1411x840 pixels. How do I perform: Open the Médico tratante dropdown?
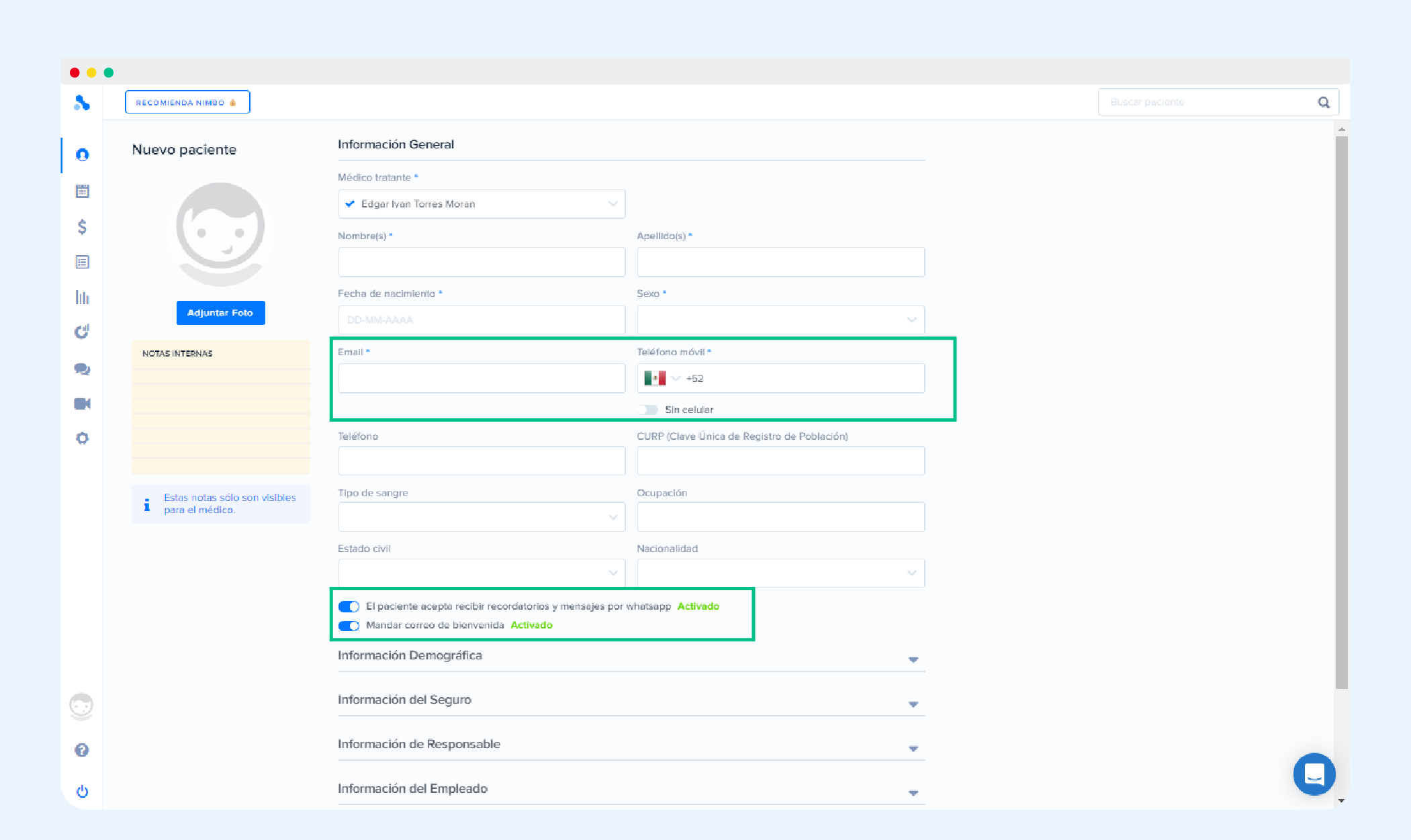(x=482, y=204)
